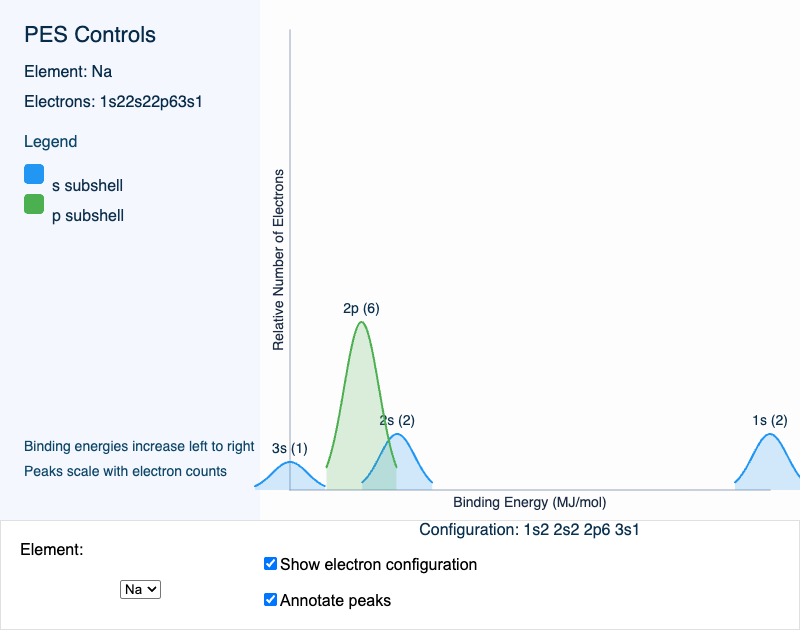Image resolution: width=800 pixels, height=640 pixels.
Task: Click the blue s subshell legend swatch
Action: click(x=34, y=174)
